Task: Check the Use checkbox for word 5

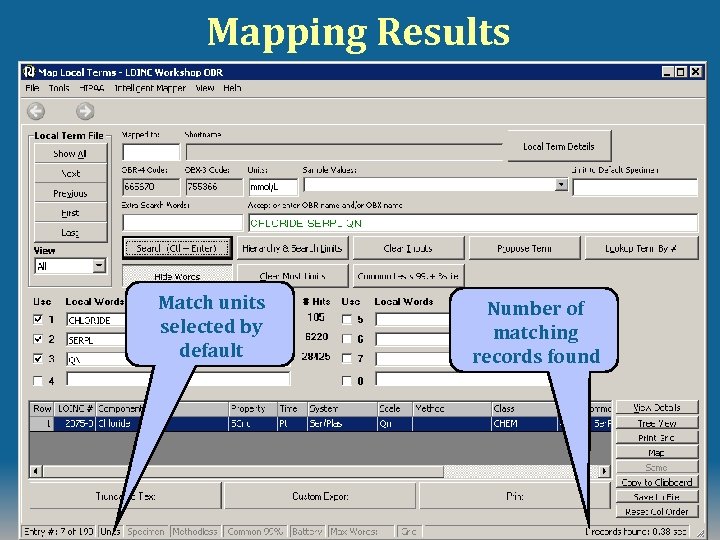Action: 347,319
